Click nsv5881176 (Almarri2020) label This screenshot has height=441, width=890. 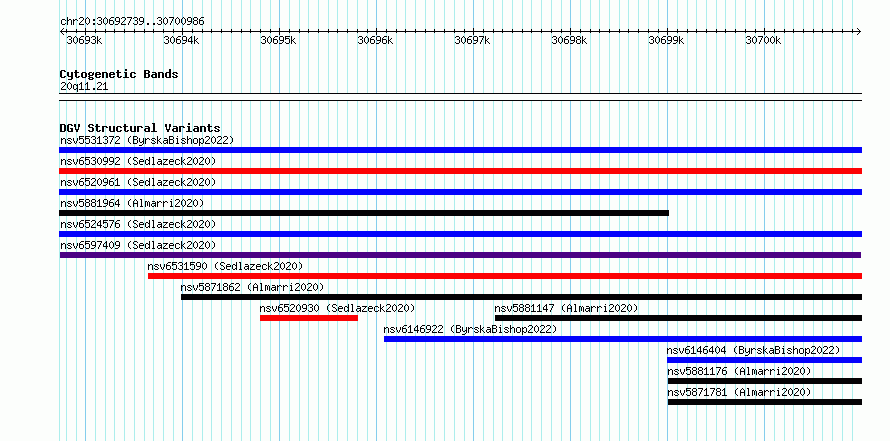739,371
